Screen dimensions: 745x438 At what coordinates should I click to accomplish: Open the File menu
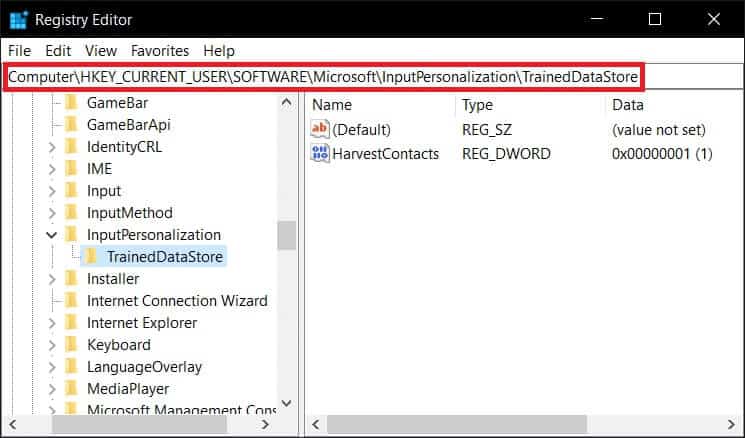click(x=19, y=50)
